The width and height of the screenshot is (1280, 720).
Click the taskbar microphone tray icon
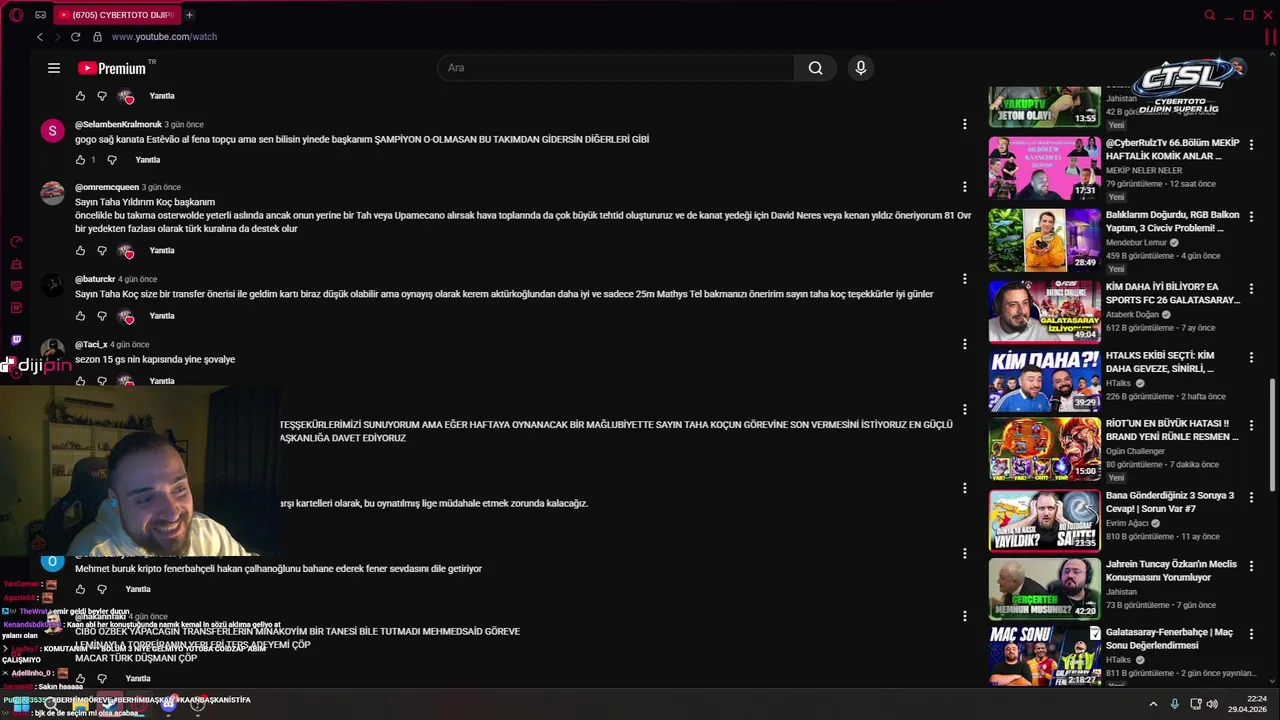1175,704
